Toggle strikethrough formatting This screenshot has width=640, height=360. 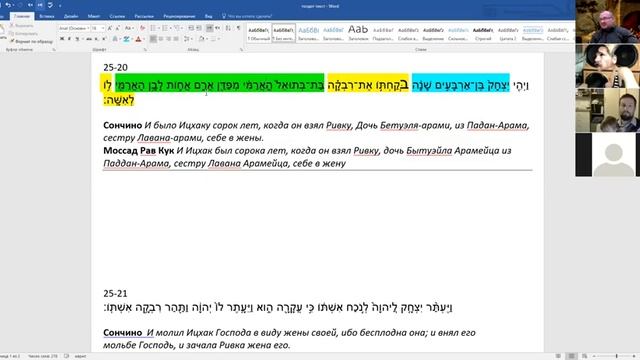(89, 39)
